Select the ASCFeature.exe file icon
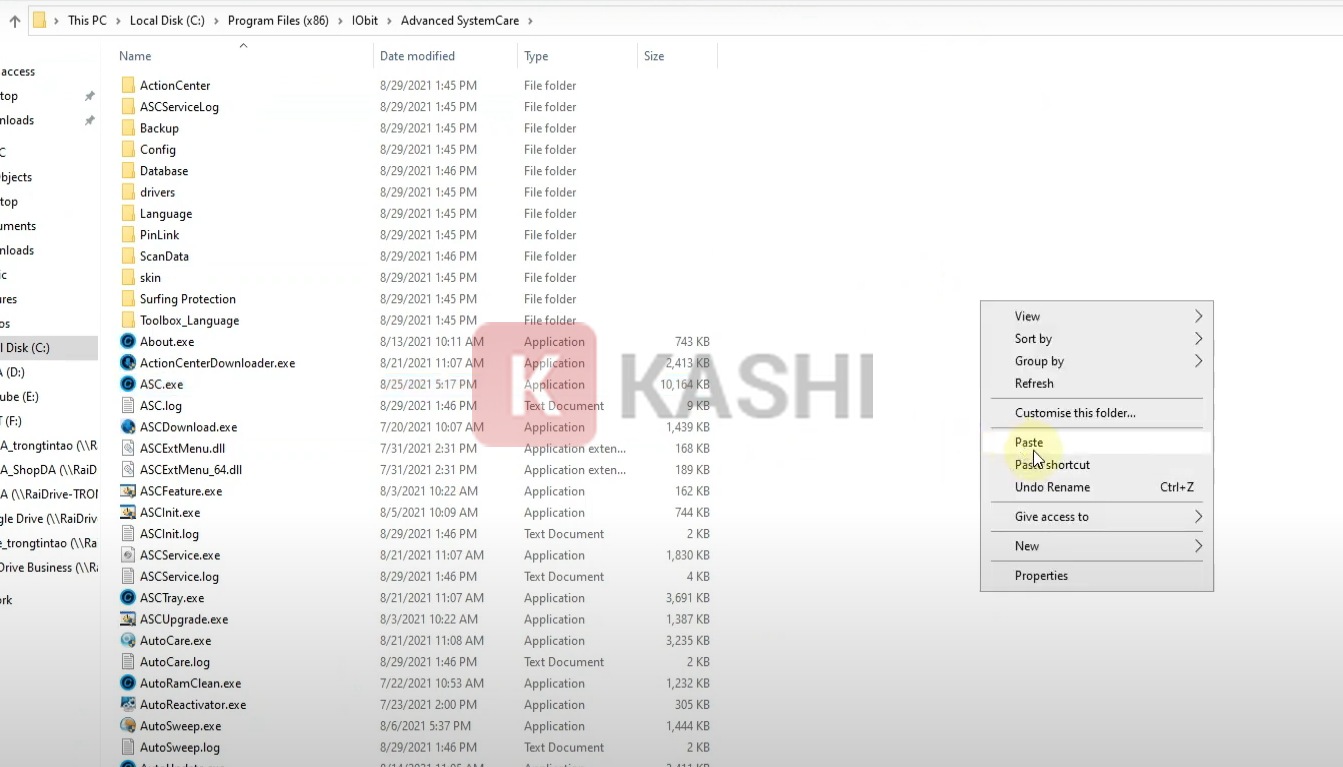 pyautogui.click(x=127, y=491)
